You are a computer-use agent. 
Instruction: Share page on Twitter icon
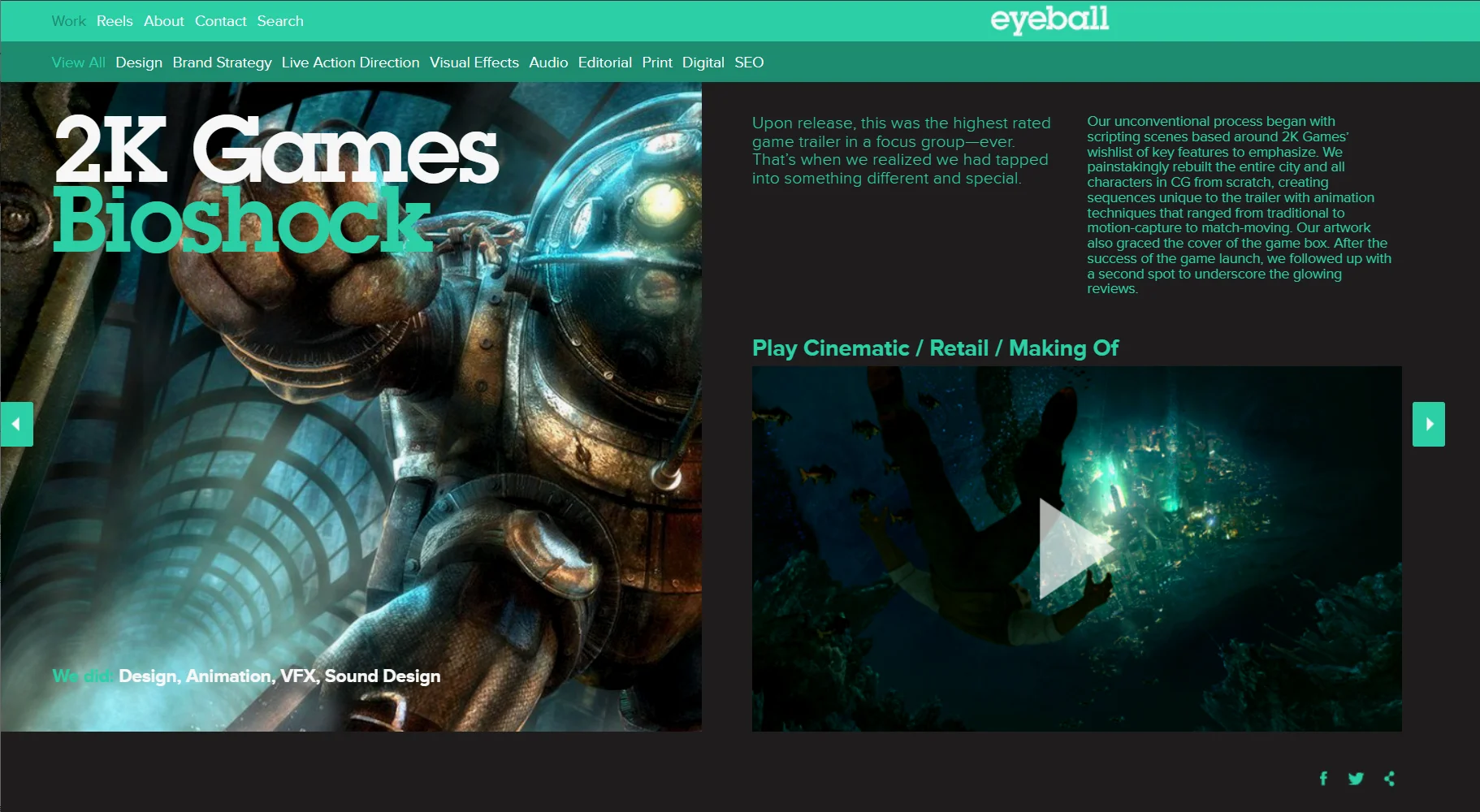point(1356,779)
